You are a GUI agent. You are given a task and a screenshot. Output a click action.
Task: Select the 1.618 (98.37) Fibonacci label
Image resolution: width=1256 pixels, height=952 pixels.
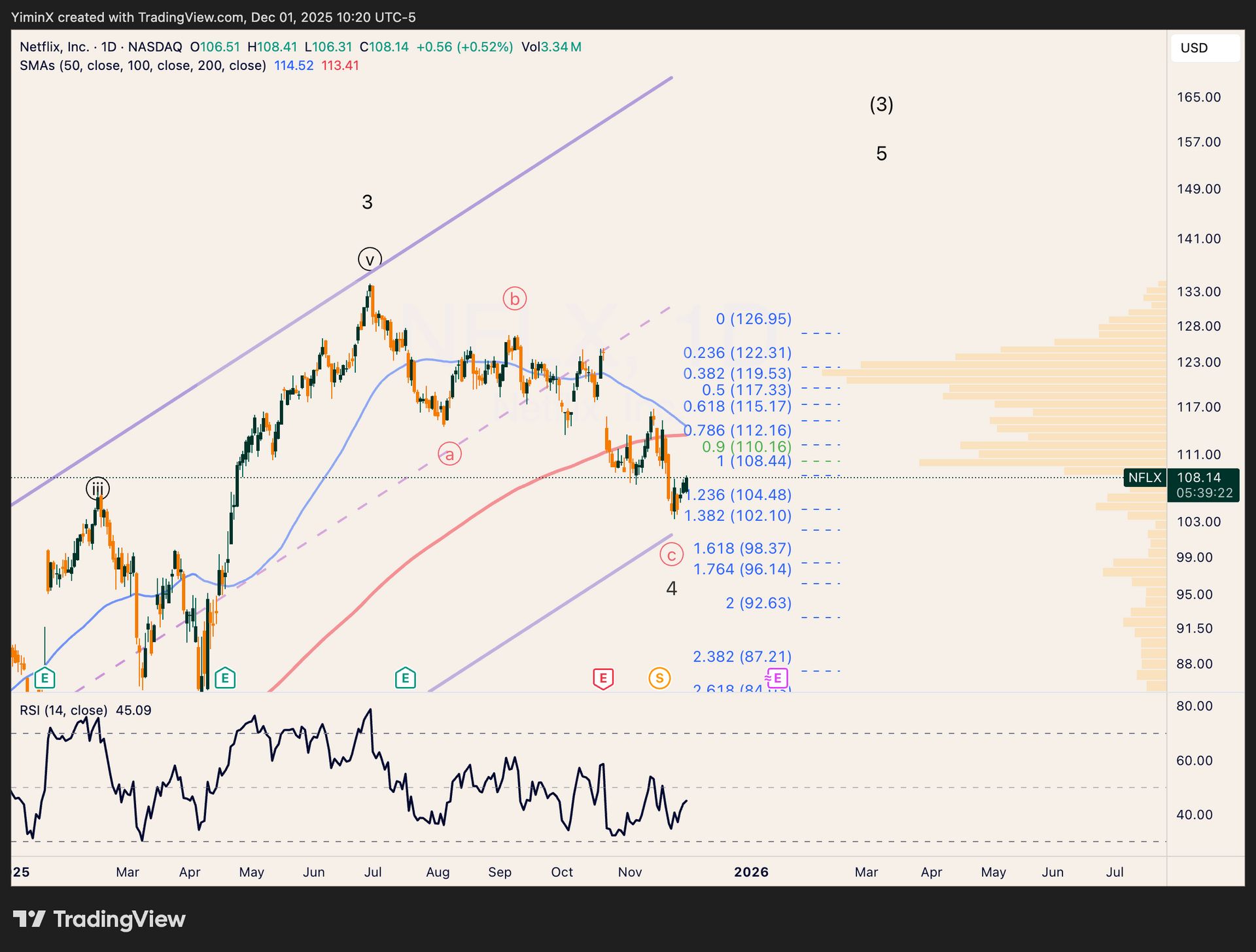click(742, 548)
